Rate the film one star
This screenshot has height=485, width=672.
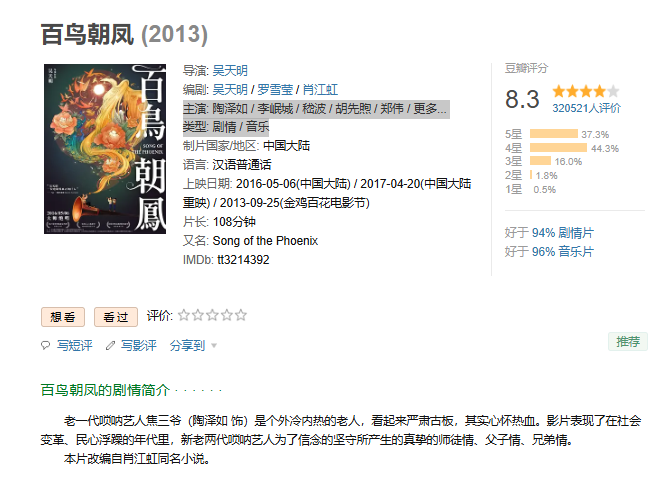pos(184,316)
